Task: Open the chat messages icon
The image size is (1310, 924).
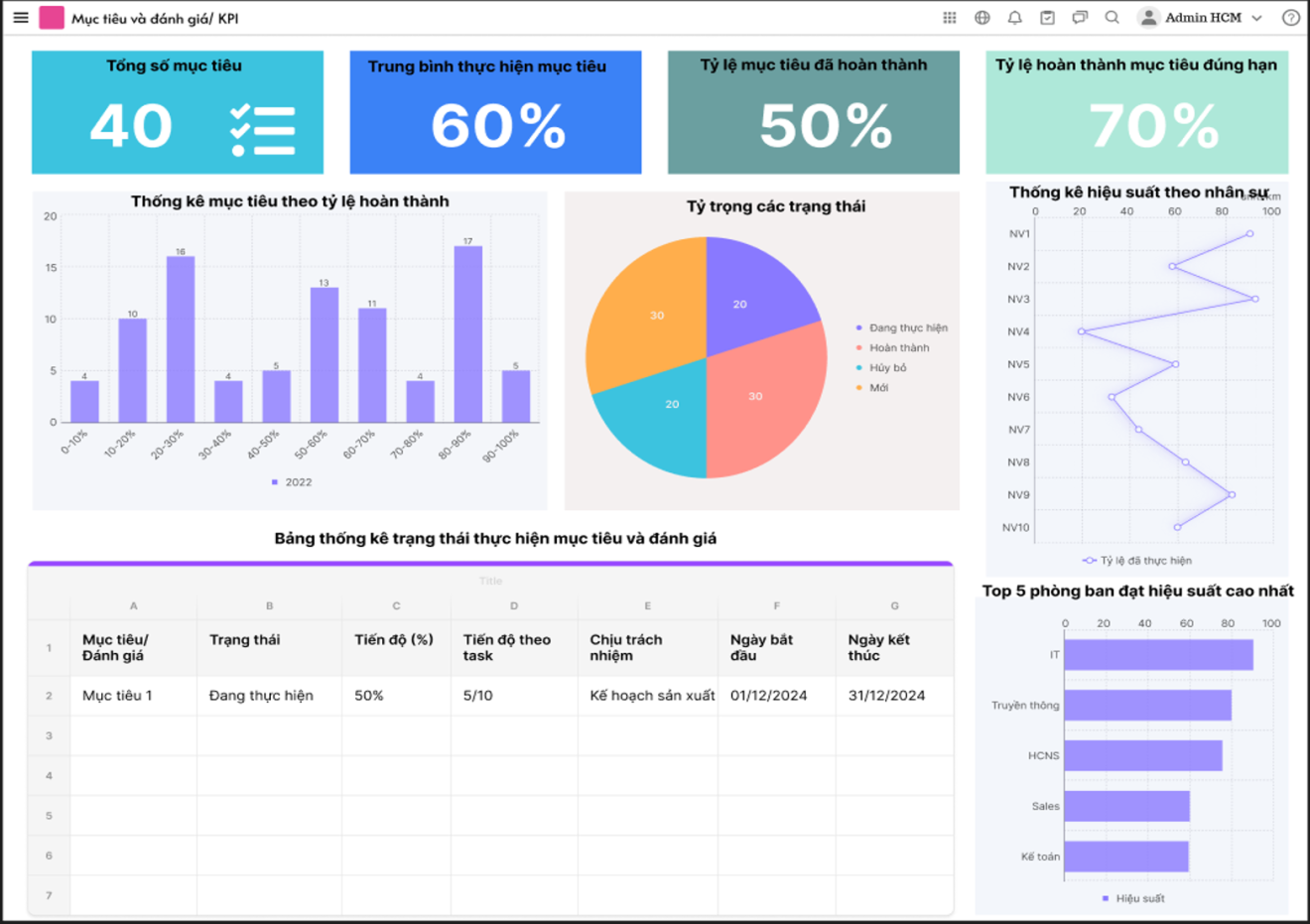Action: pyautogui.click(x=1080, y=18)
